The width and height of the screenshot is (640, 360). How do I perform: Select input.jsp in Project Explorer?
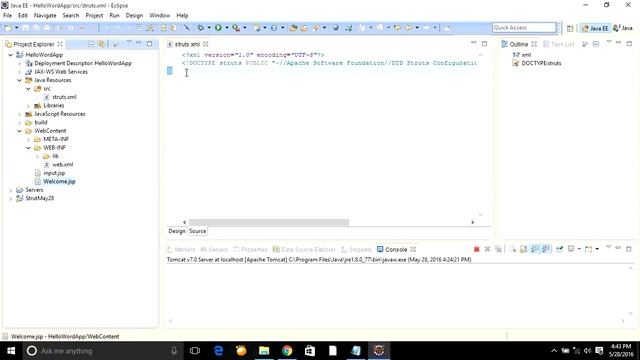[x=54, y=173]
